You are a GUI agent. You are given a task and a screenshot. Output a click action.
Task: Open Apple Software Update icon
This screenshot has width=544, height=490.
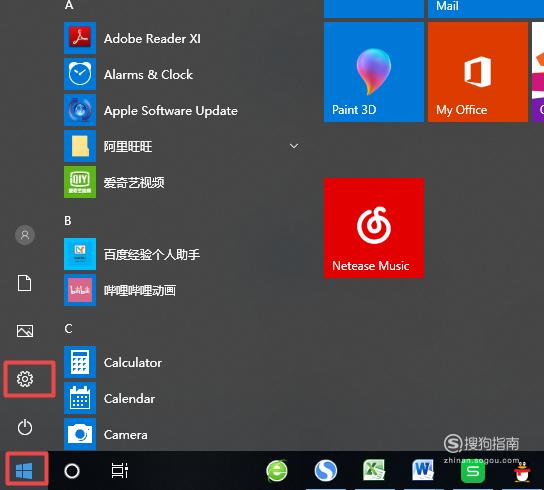(x=80, y=110)
